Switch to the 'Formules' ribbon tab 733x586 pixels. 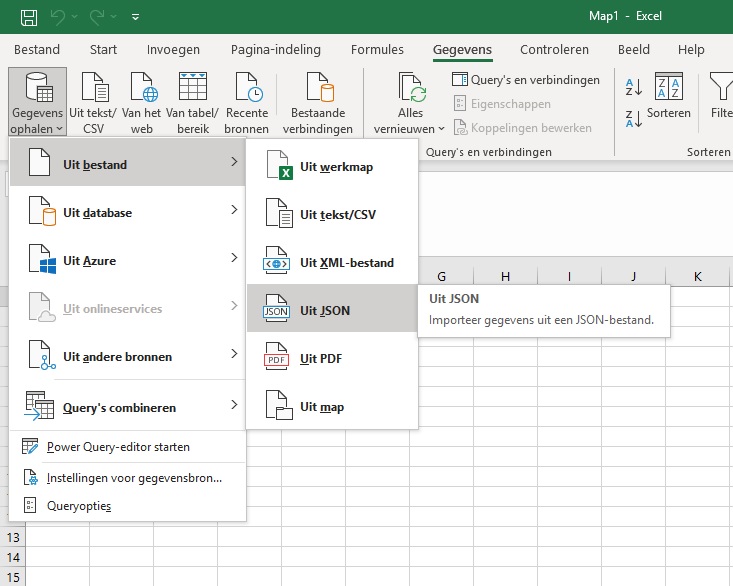coord(377,50)
